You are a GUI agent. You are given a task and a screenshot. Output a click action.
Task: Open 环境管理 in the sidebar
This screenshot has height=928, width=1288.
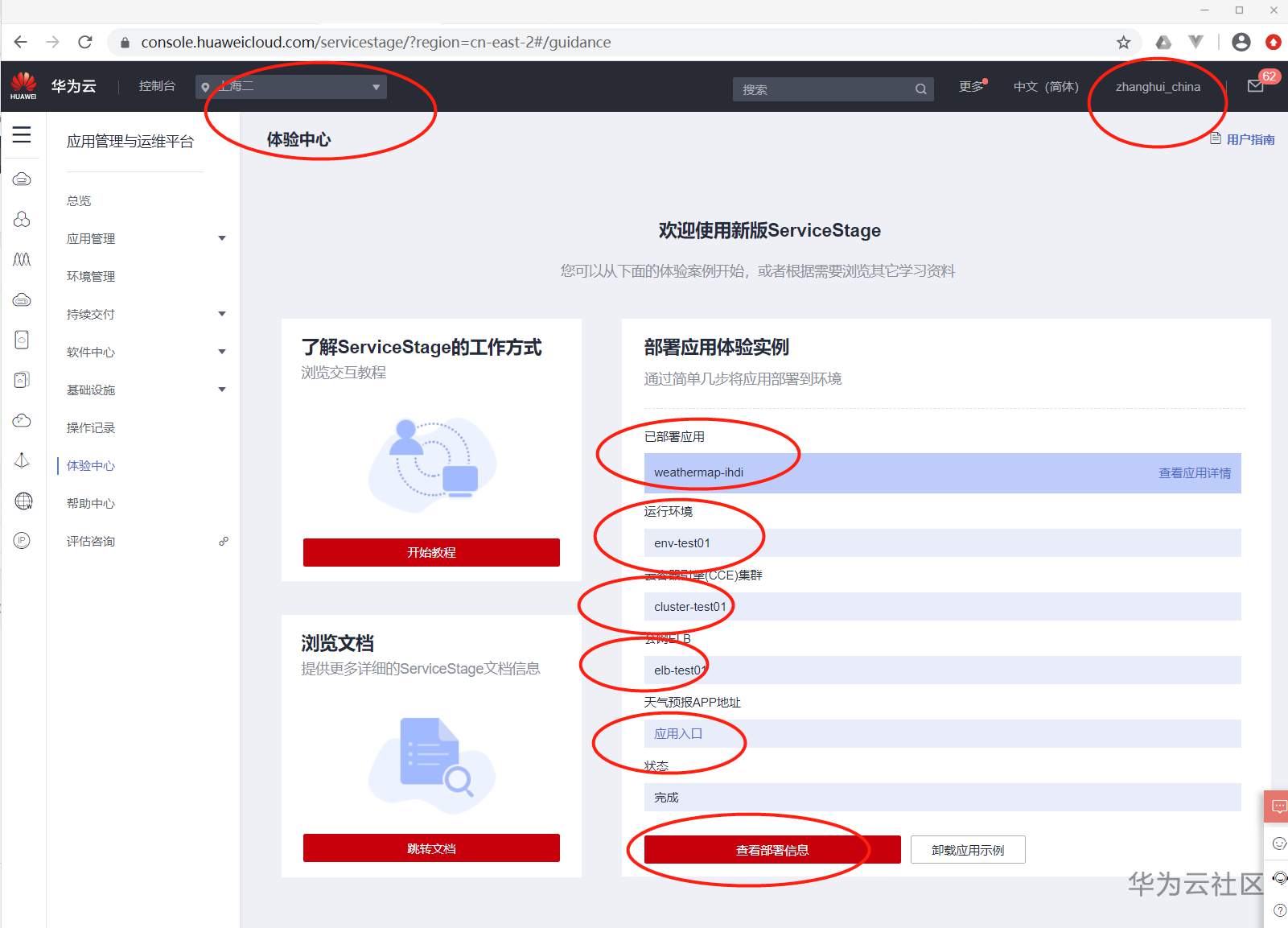(91, 276)
